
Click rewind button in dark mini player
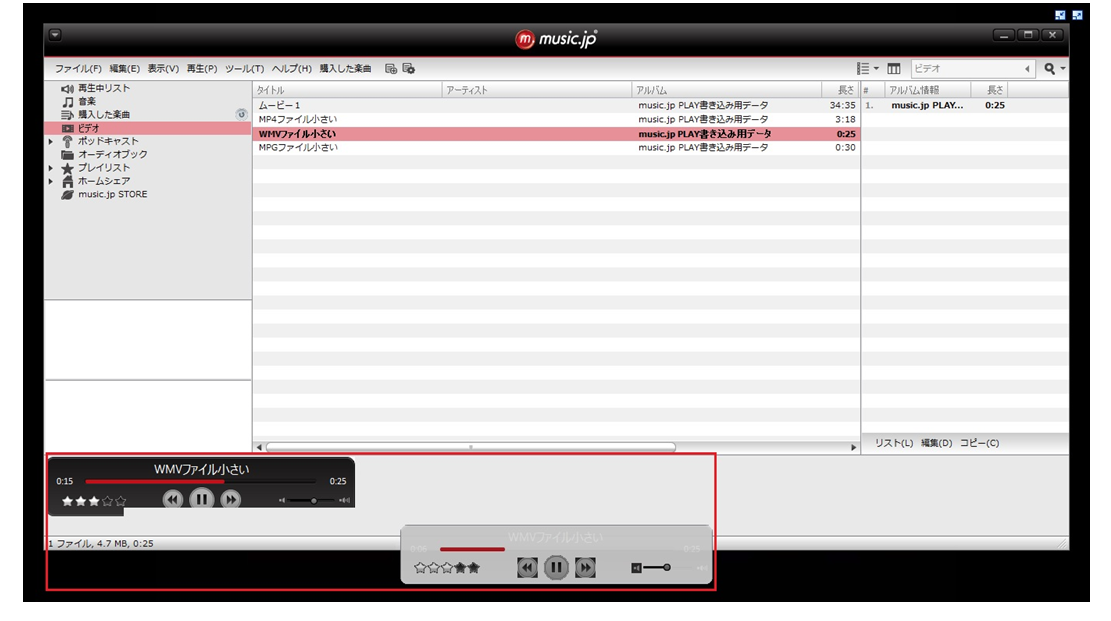173,499
